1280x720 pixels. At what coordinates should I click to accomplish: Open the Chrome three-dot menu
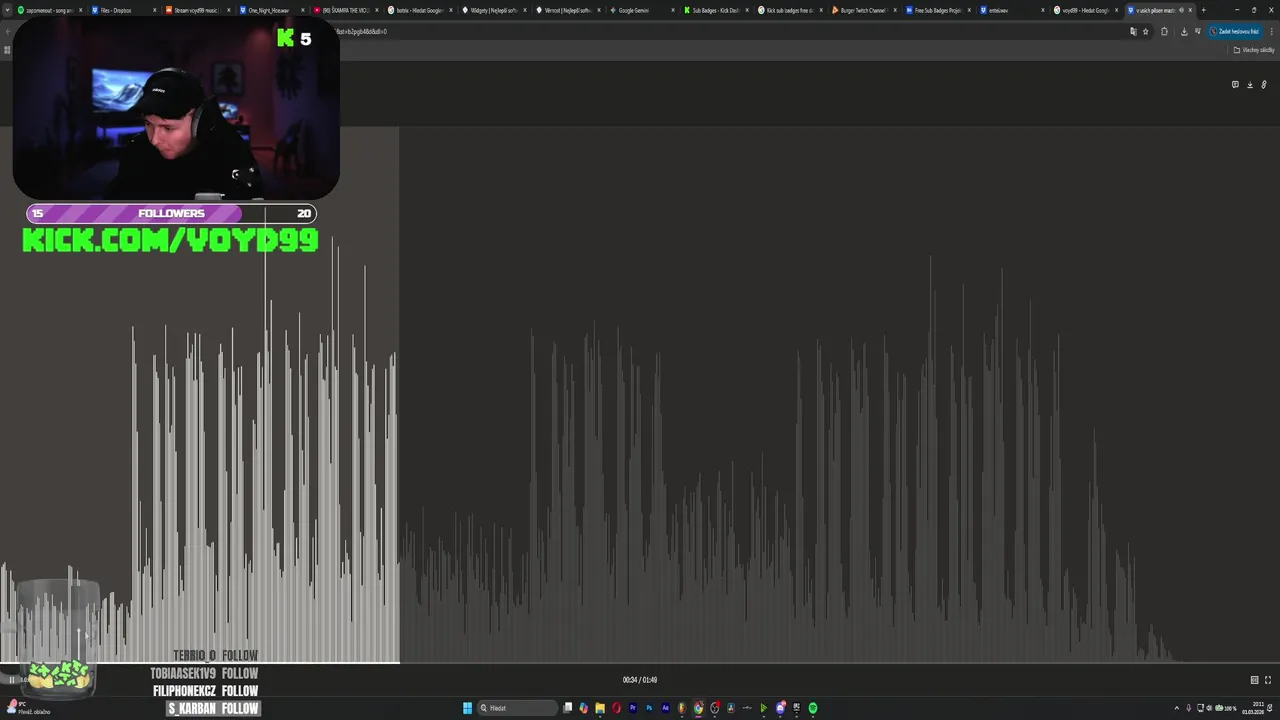click(1271, 31)
